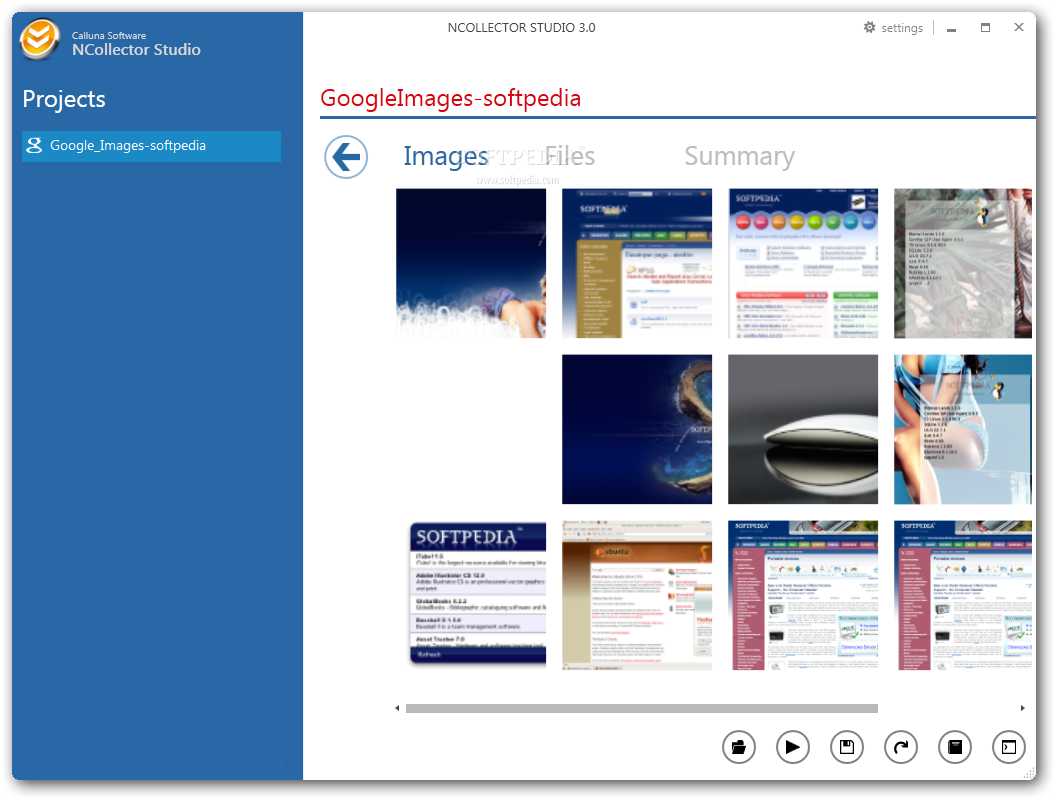Open the last thumbnail in the bottom row
1056x800 pixels.
click(x=962, y=595)
